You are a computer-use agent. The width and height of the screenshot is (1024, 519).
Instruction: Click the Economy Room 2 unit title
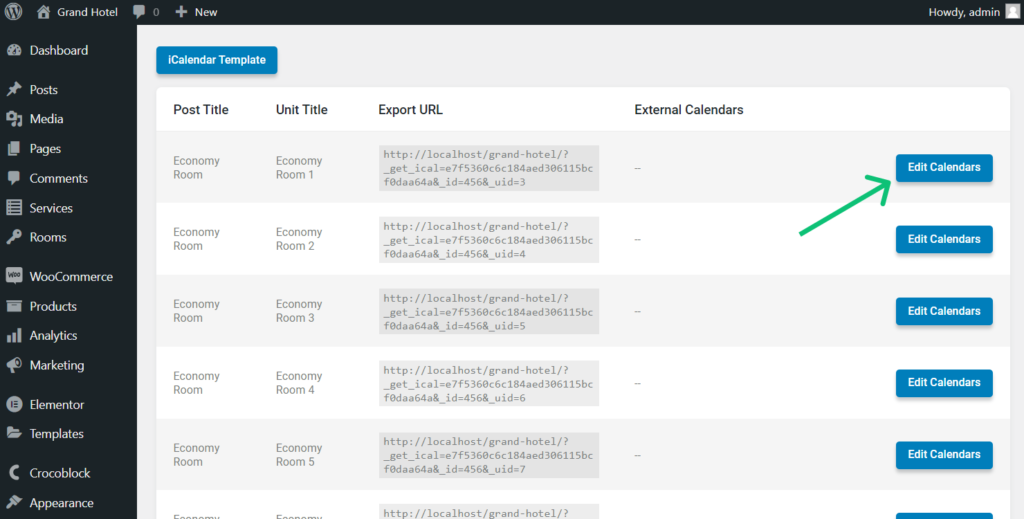tap(298, 239)
